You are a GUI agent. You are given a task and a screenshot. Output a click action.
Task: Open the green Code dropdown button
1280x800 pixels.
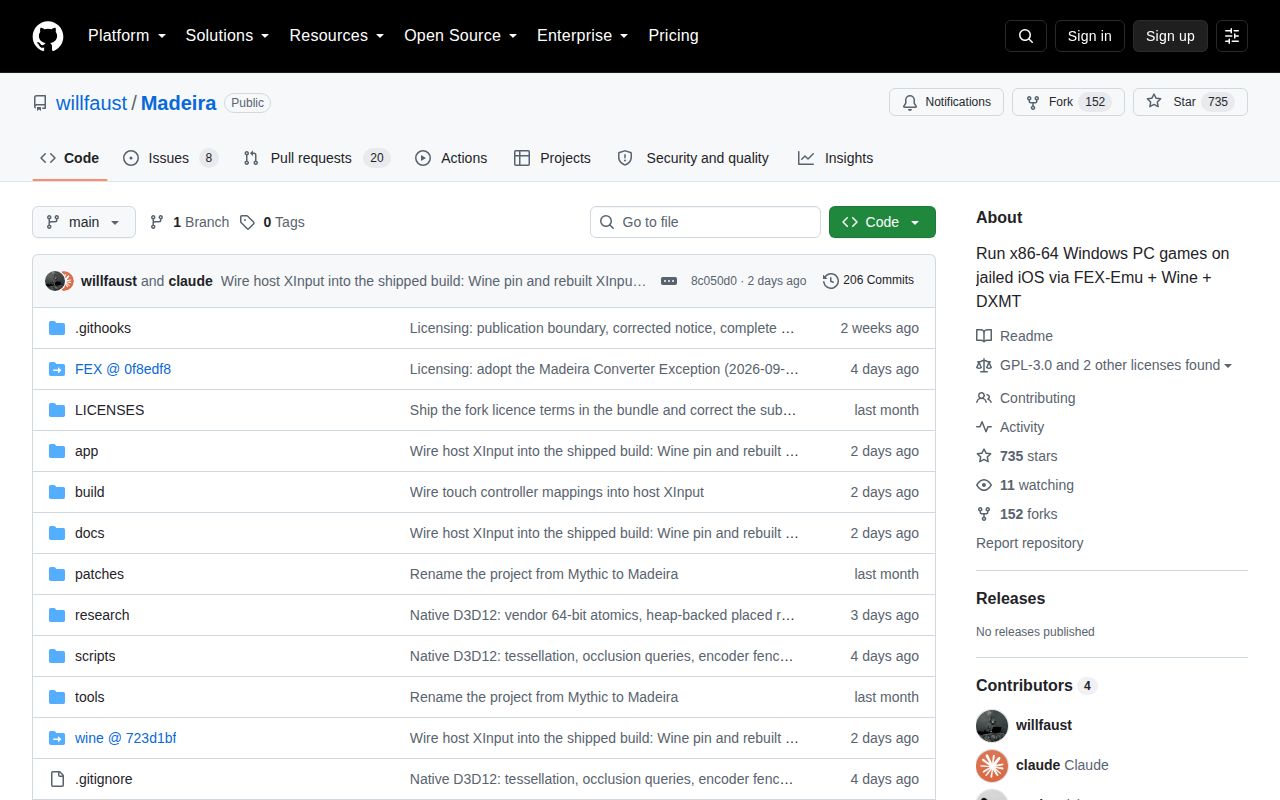point(882,222)
